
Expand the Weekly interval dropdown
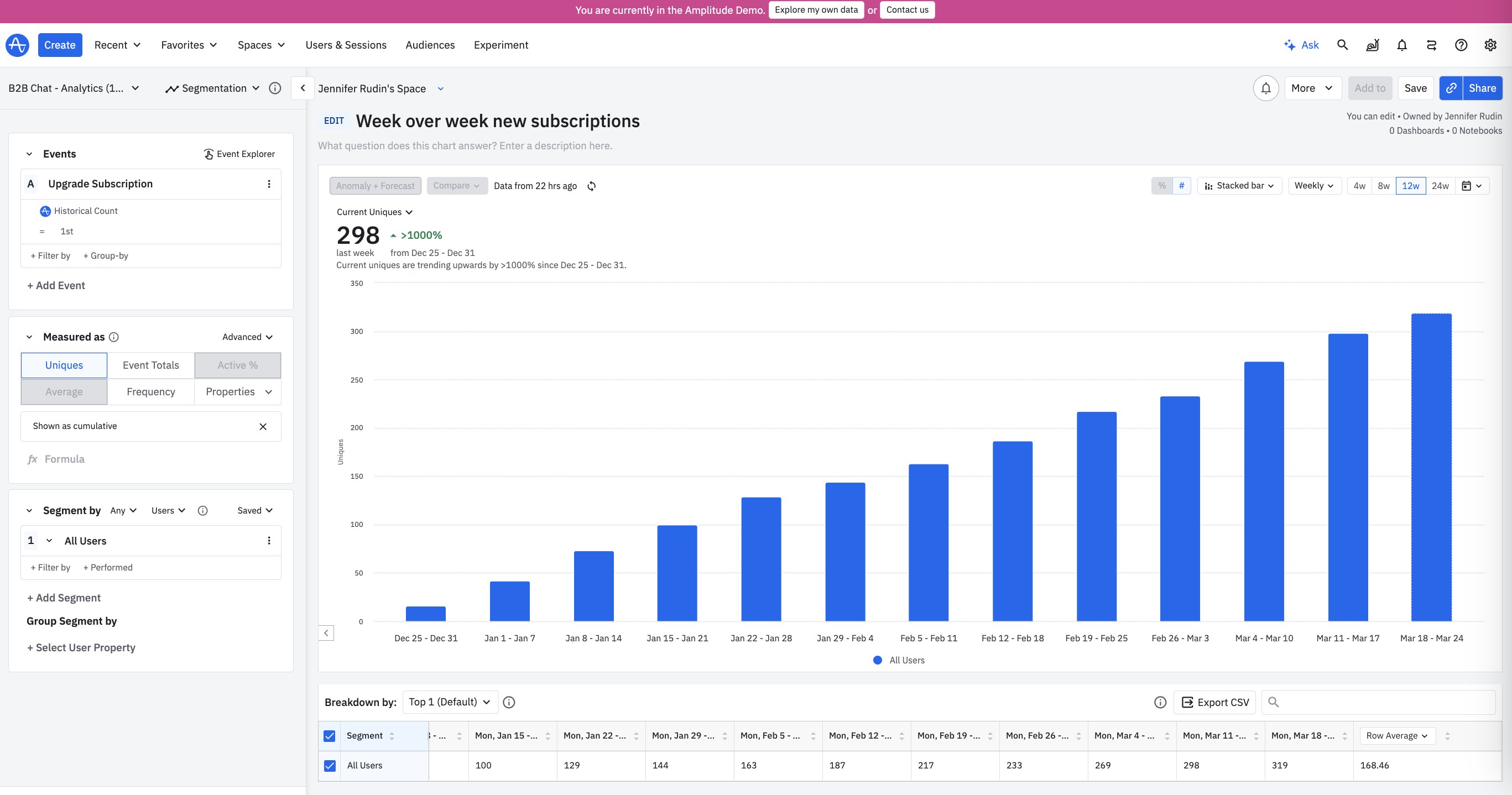1313,186
